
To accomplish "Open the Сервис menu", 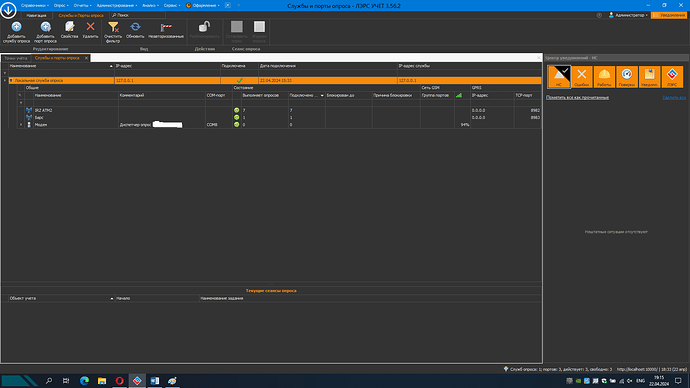I will [172, 5].
